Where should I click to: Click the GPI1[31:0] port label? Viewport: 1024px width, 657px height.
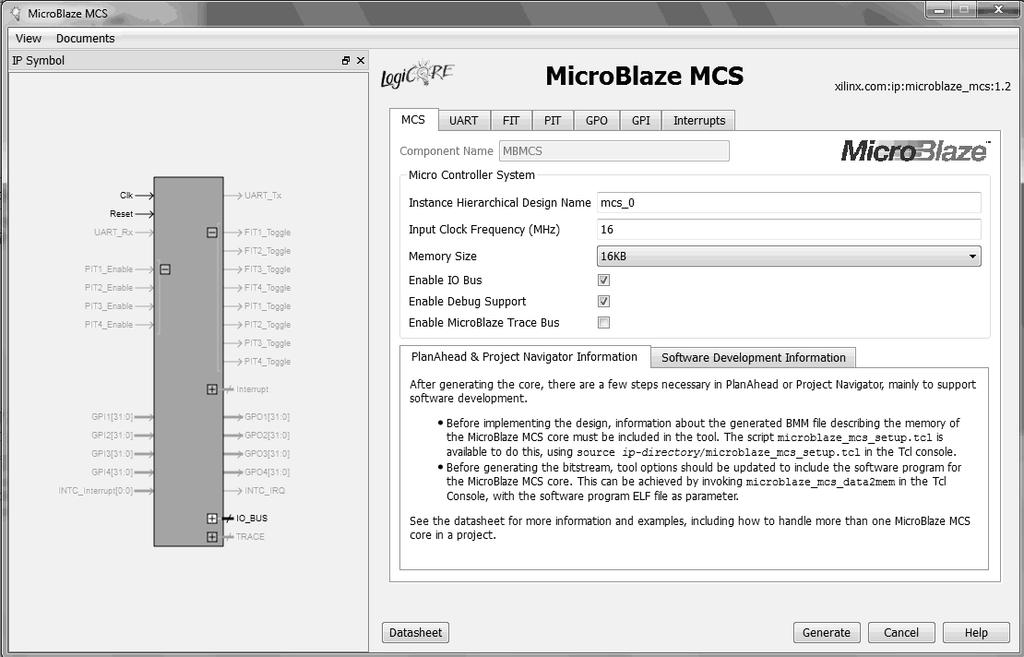point(112,417)
